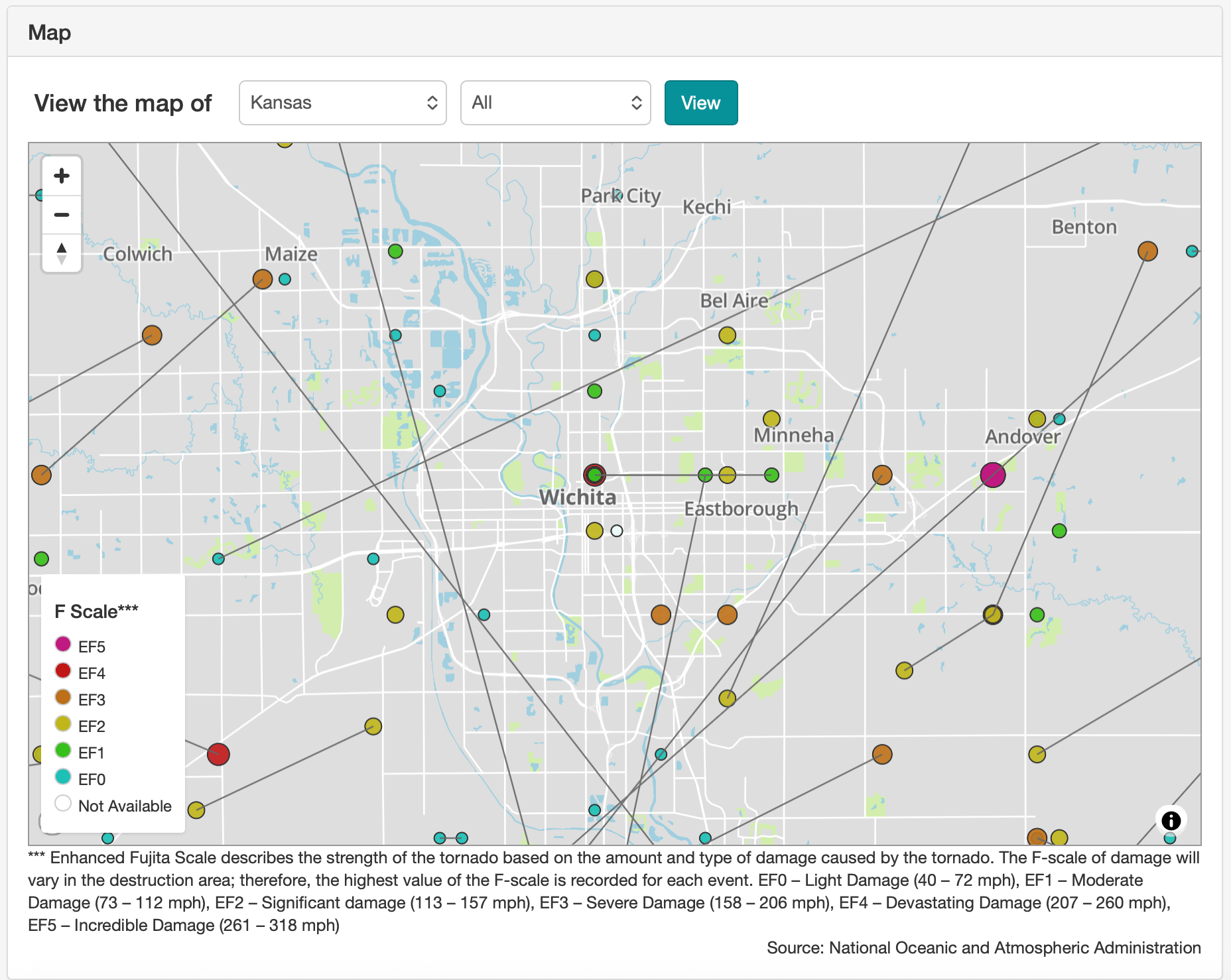Click the green EF1 marker north of Maize
Viewport: 1231px width, 980px height.
[x=395, y=251]
